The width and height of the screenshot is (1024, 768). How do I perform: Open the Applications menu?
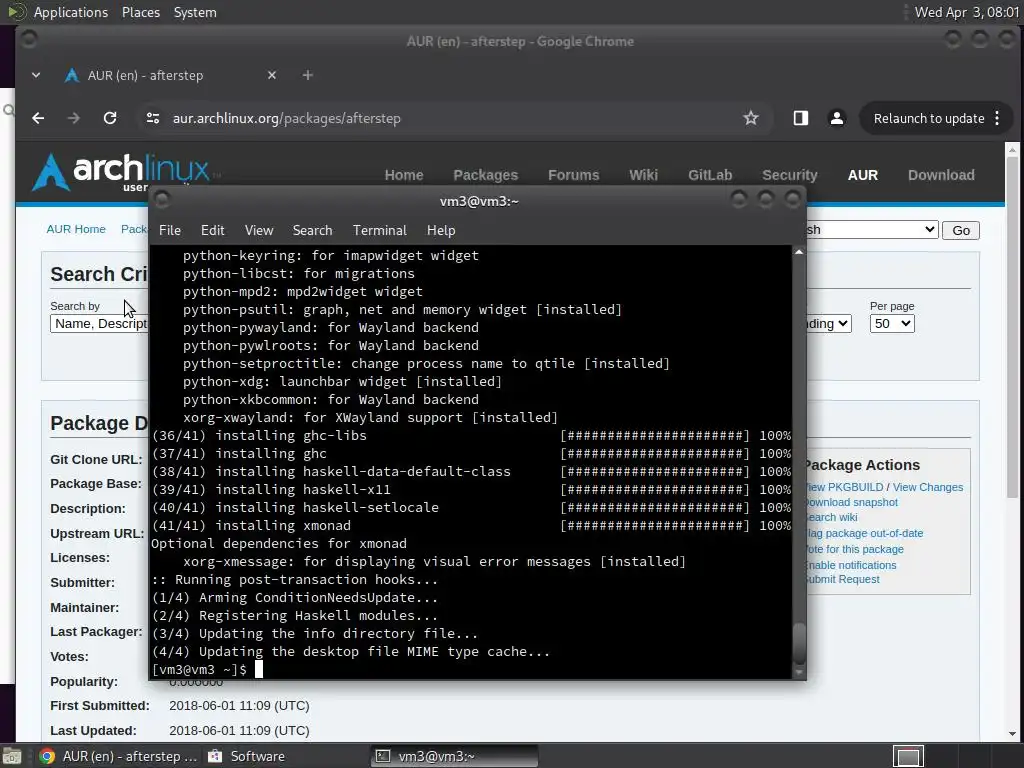tap(71, 12)
